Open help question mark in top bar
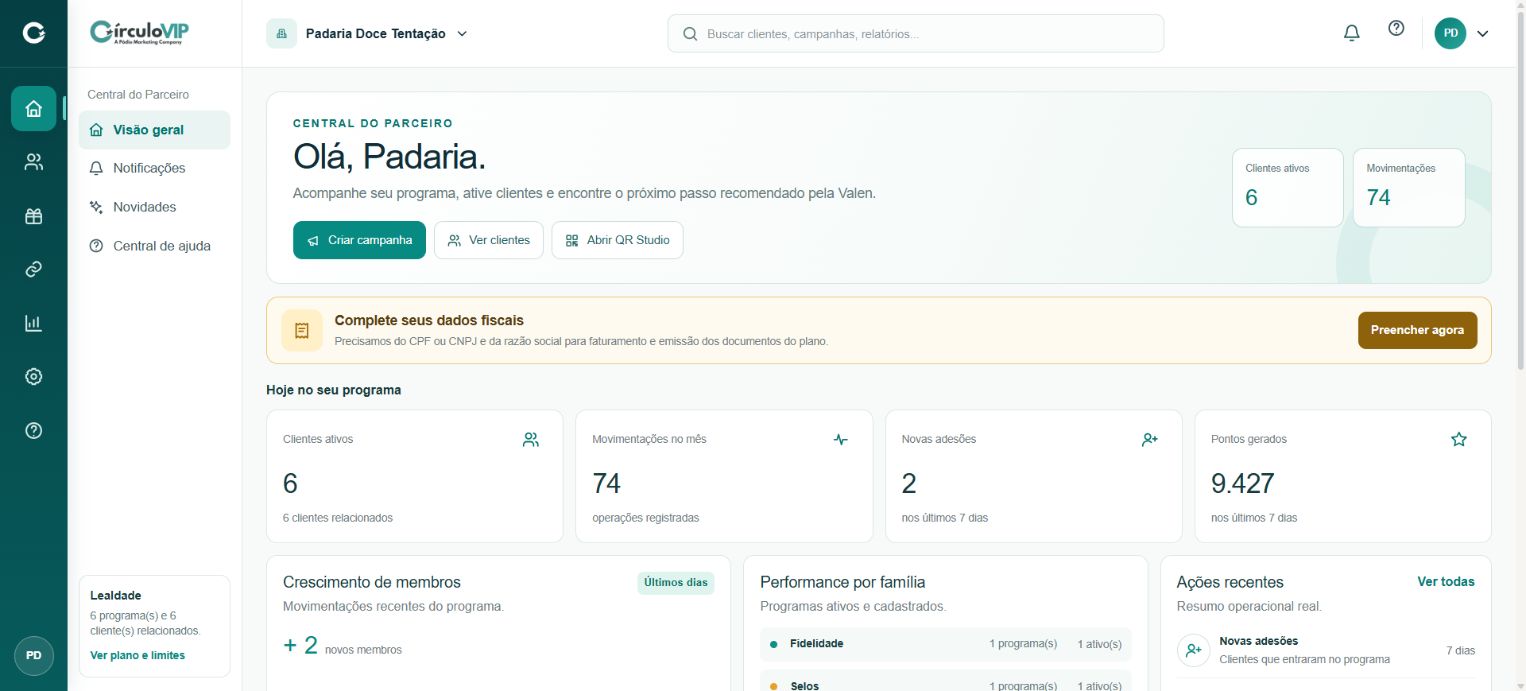The width and height of the screenshot is (1526, 691). pos(1396,29)
